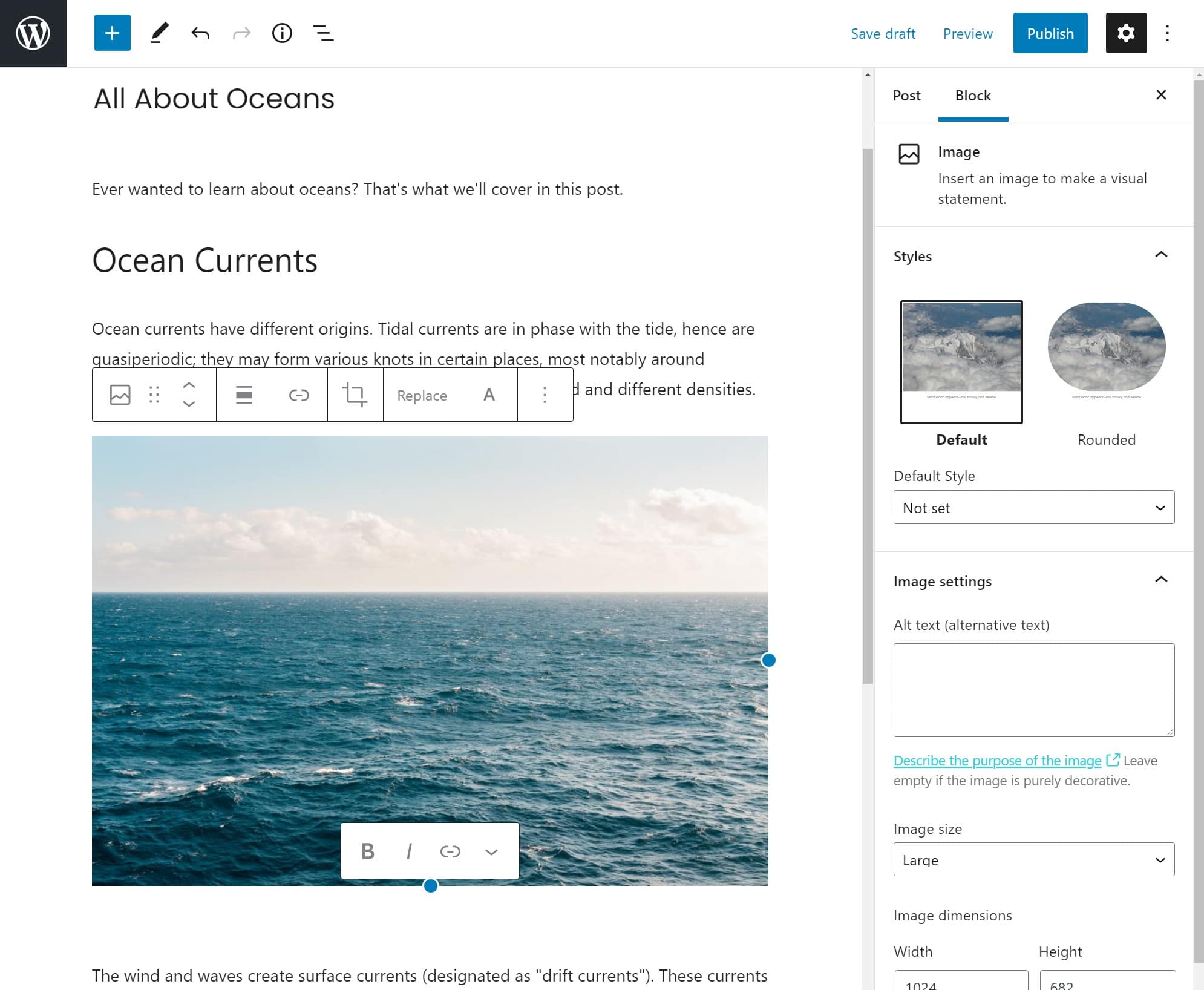Add text over the image
The width and height of the screenshot is (1204, 990).
coord(489,395)
